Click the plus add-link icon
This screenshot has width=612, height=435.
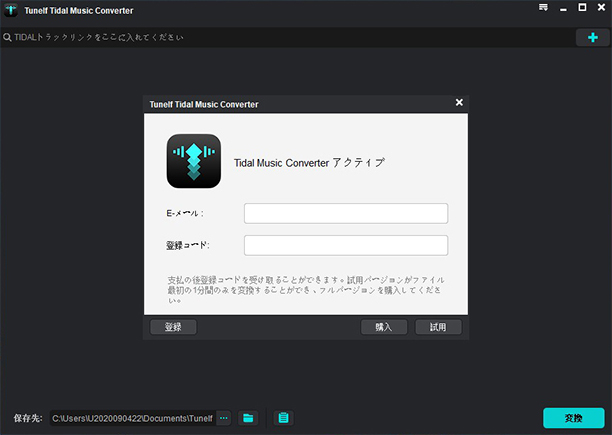click(592, 37)
